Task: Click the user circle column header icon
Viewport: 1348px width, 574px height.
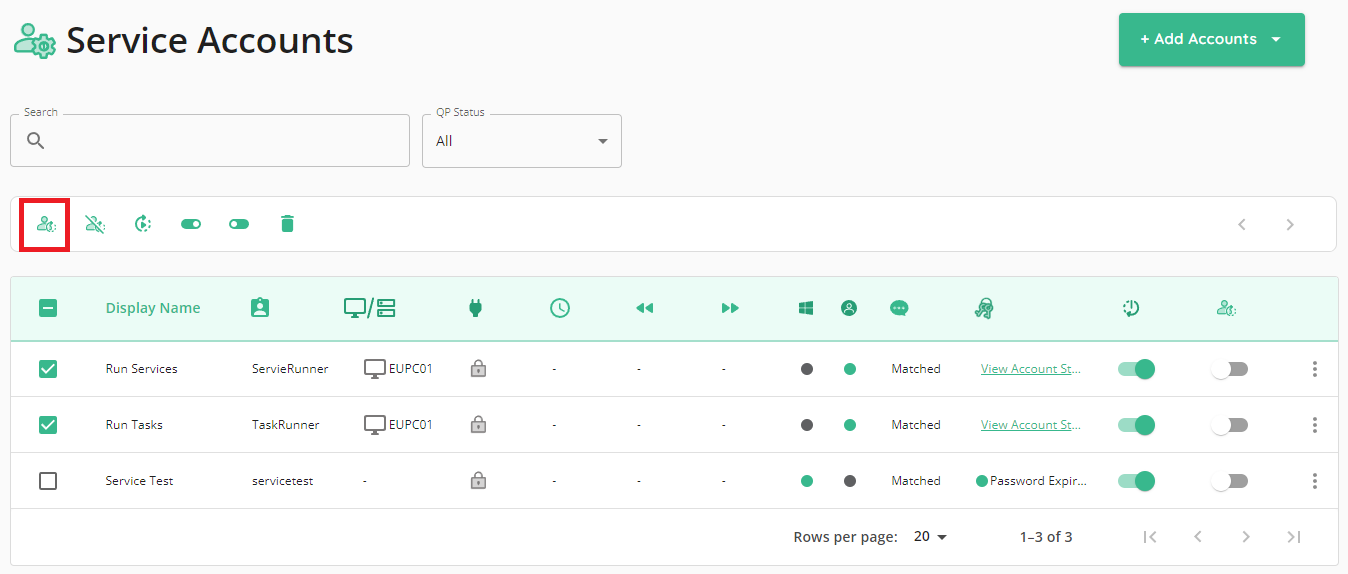Action: coord(849,308)
